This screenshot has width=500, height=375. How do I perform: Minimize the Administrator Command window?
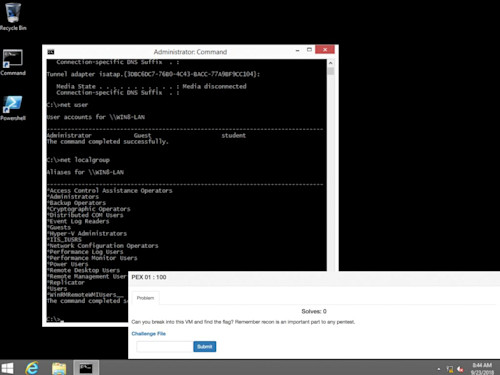point(297,50)
